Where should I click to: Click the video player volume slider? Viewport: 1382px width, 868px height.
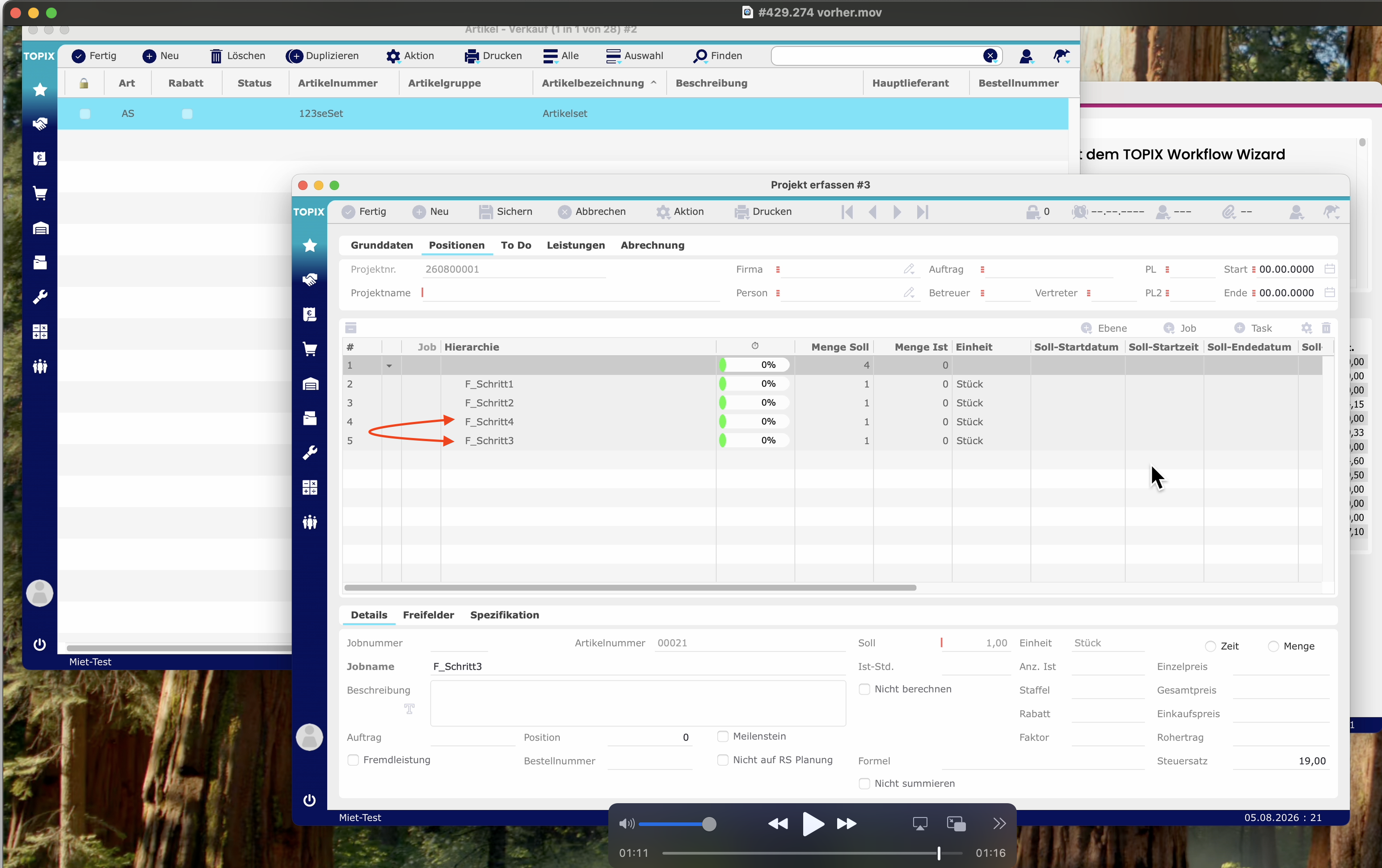(678, 824)
